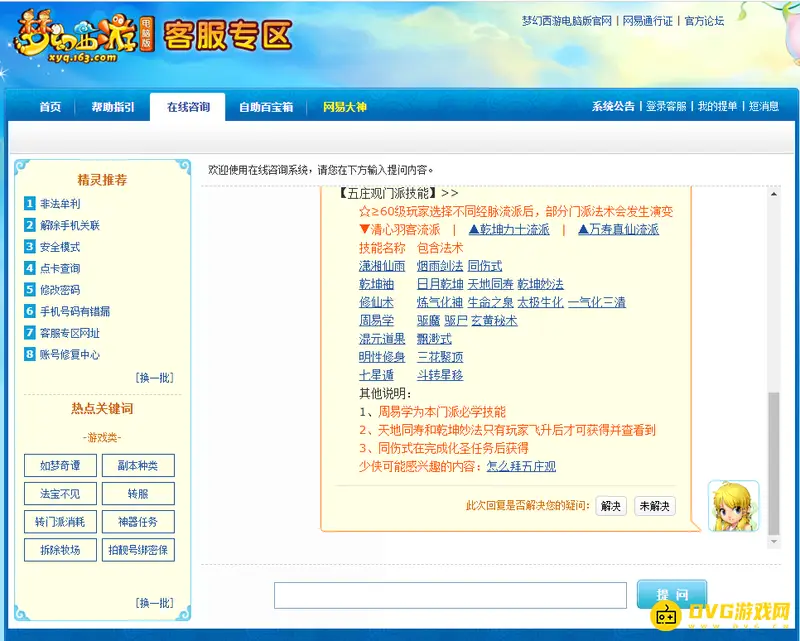Open the 天地同寿 spell link
The image size is (800, 641).
(x=490, y=284)
